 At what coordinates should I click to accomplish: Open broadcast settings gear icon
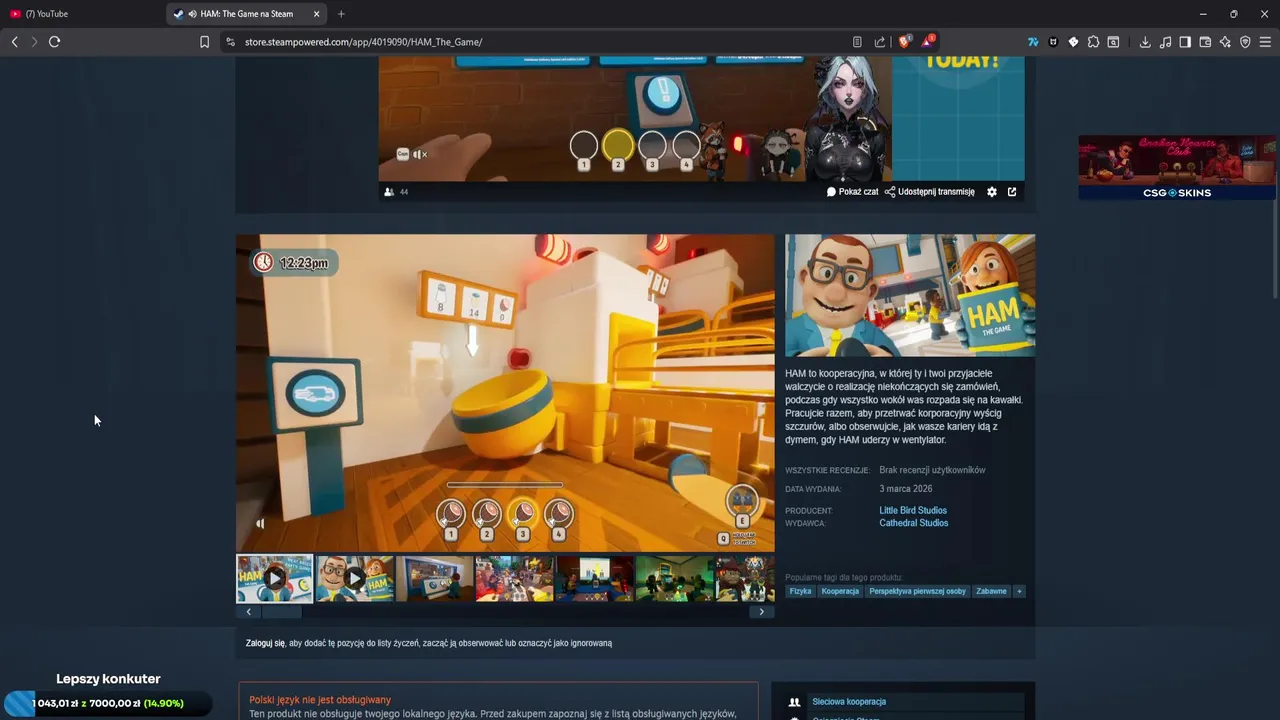[992, 192]
